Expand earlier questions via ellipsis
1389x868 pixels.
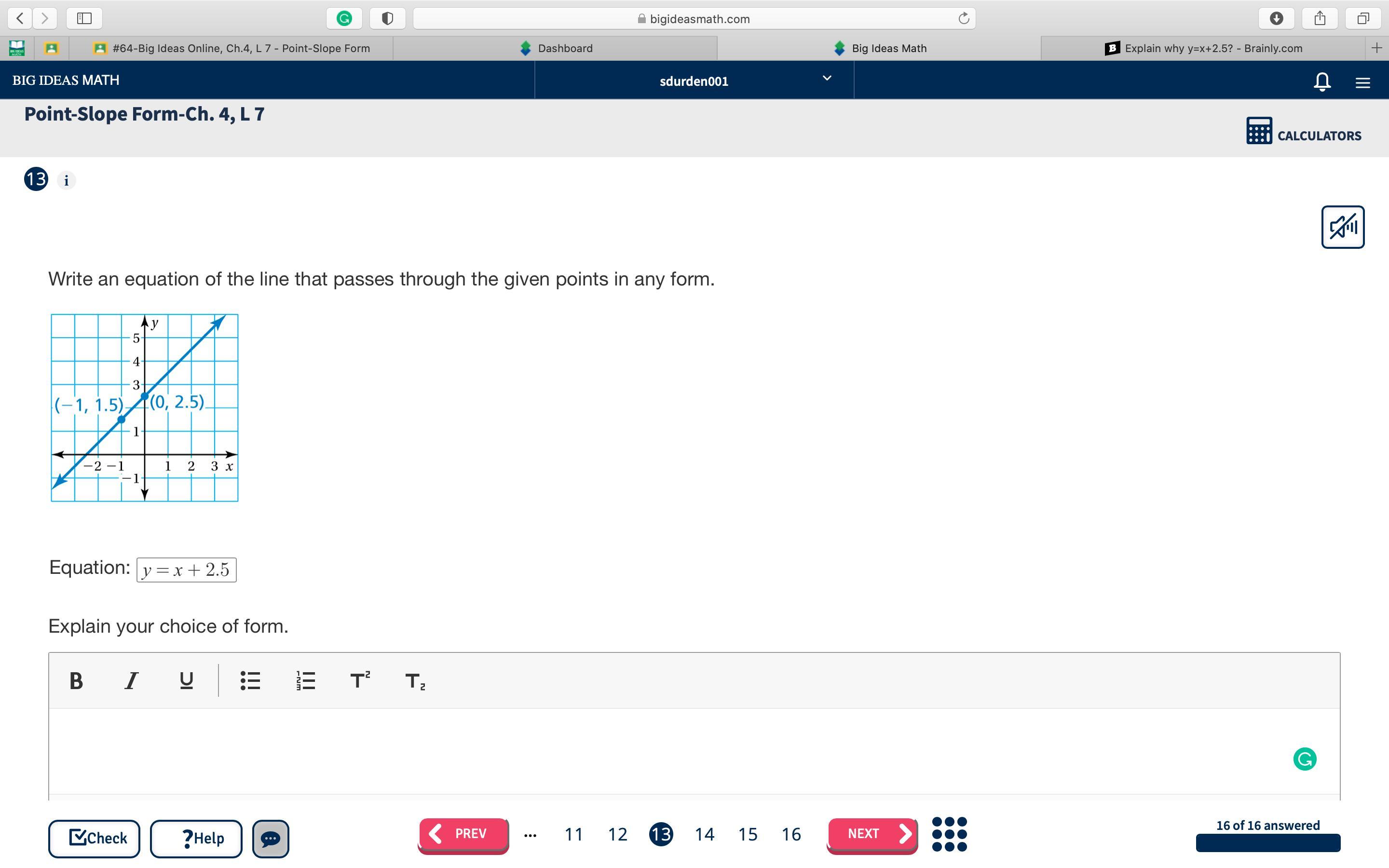530,835
